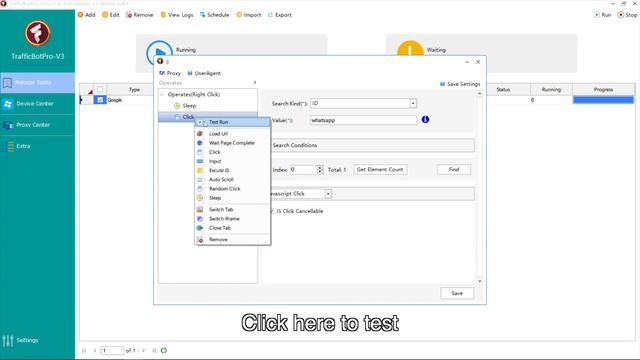Image resolution: width=640 pixels, height=360 pixels.
Task: Open the Proxy tab in dialog
Action: pyautogui.click(x=170, y=73)
